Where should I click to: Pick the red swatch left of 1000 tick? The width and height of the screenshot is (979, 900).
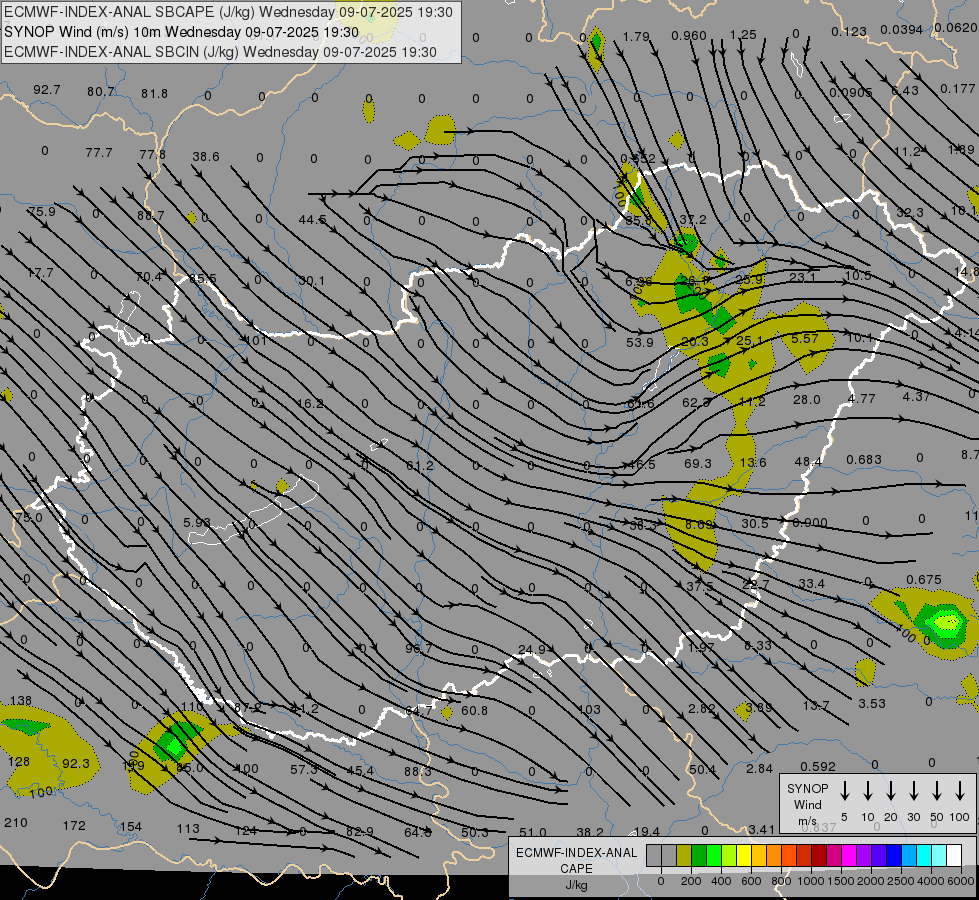click(x=805, y=856)
